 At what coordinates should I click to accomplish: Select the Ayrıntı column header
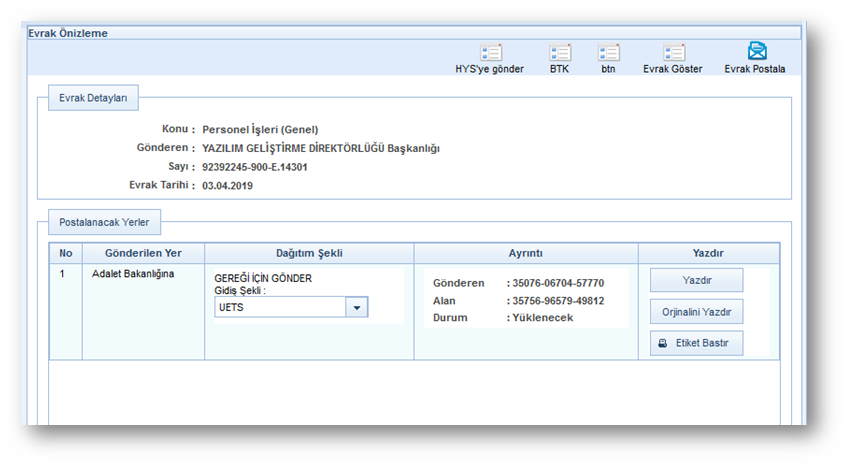526,253
